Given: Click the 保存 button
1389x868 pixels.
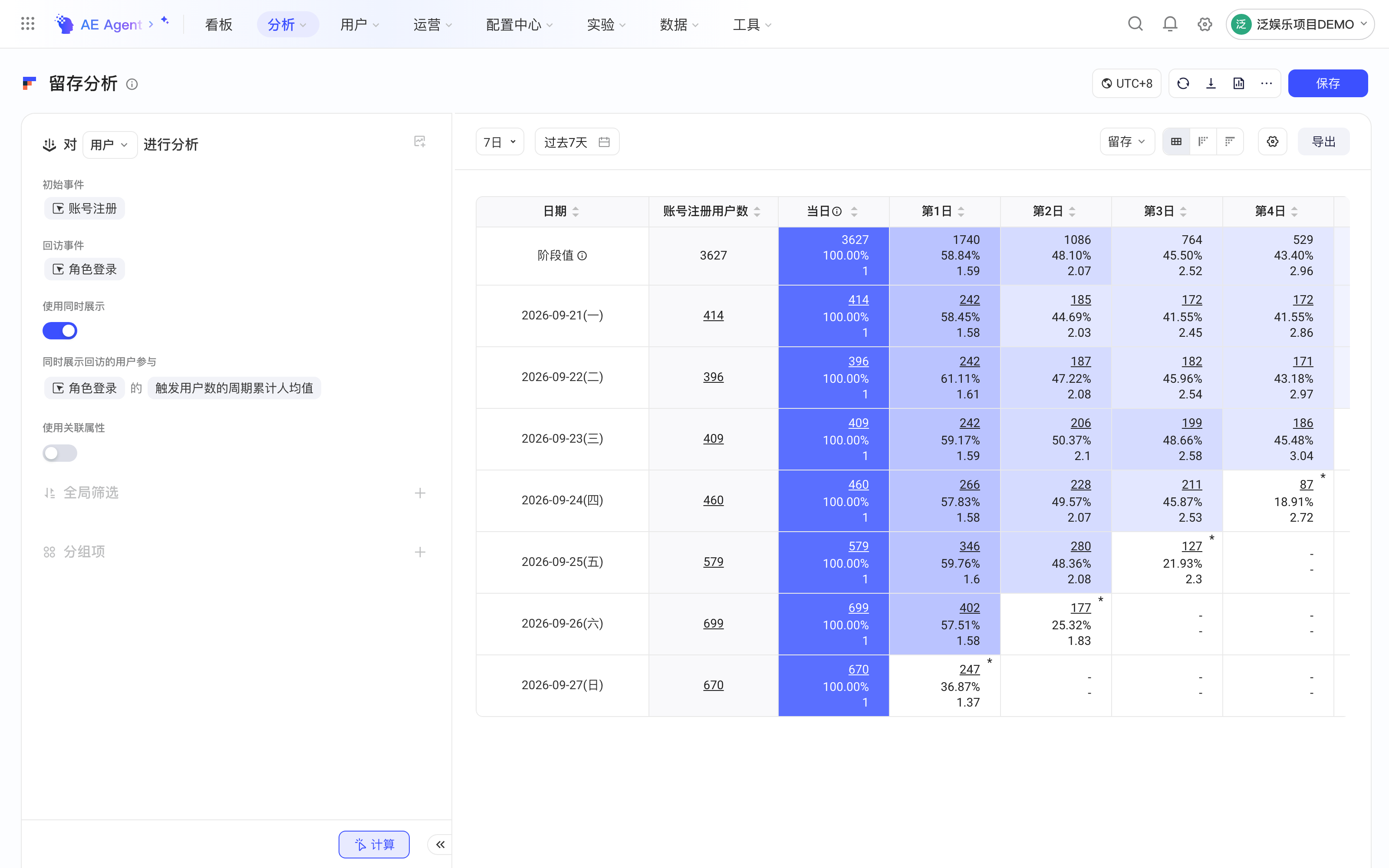Looking at the screenshot, I should point(1328,84).
